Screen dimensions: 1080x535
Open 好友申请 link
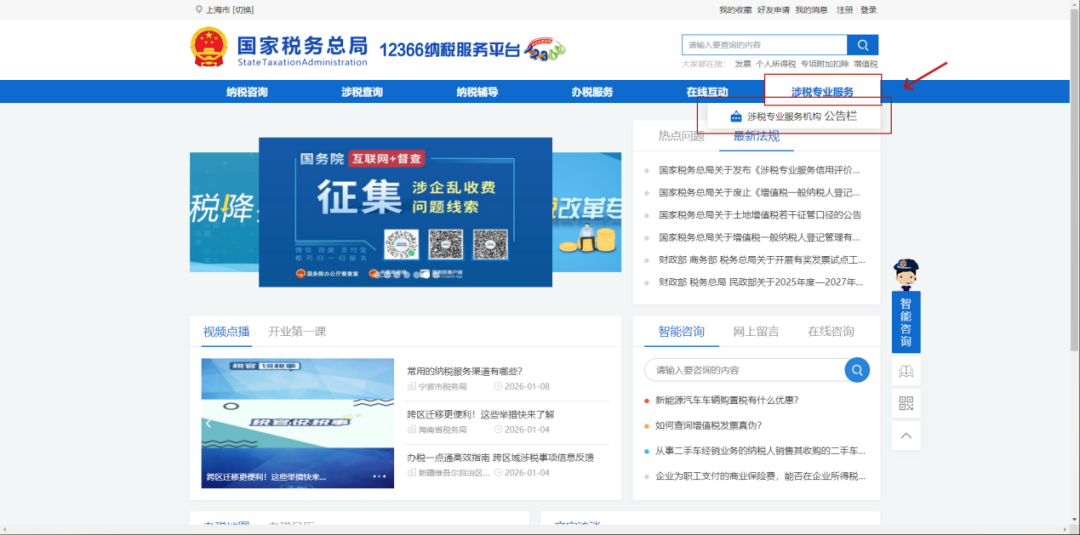coord(773,10)
